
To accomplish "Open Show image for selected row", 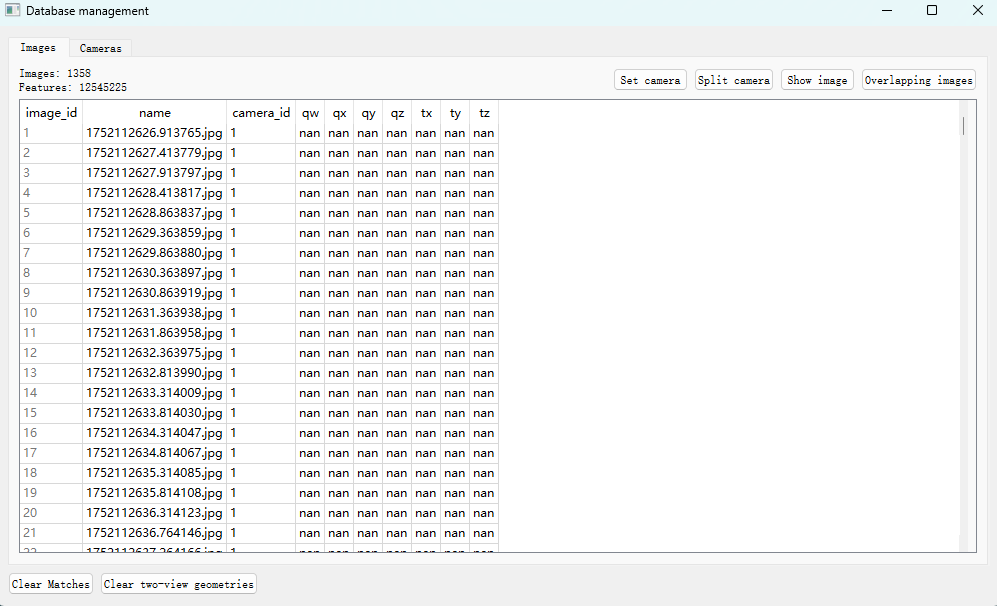I will pyautogui.click(x=817, y=80).
